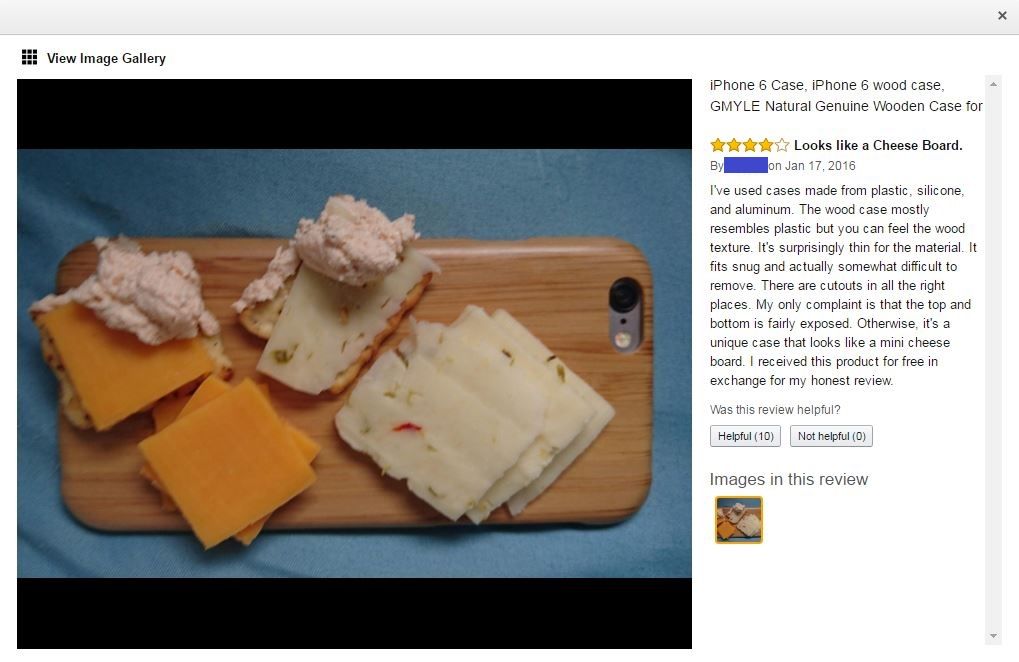
Task: Click the 'Was this review helpful?' label
Action: click(775, 410)
